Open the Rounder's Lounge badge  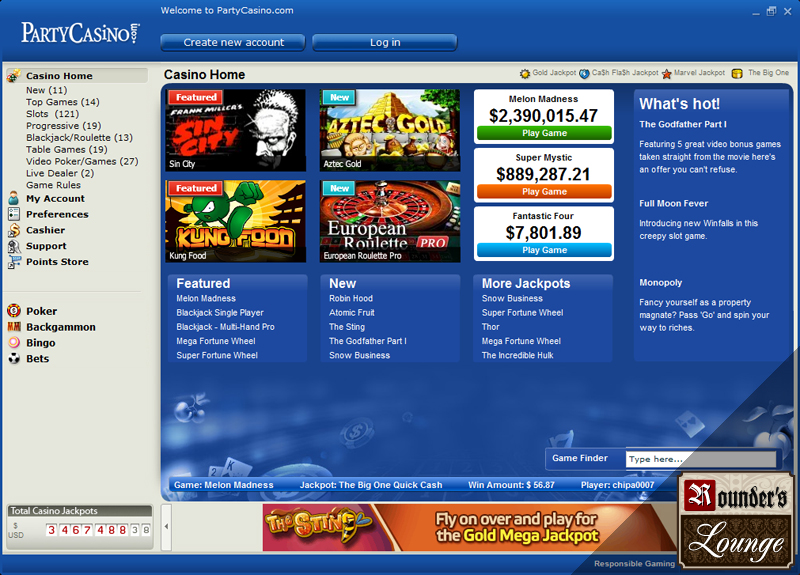coord(736,521)
